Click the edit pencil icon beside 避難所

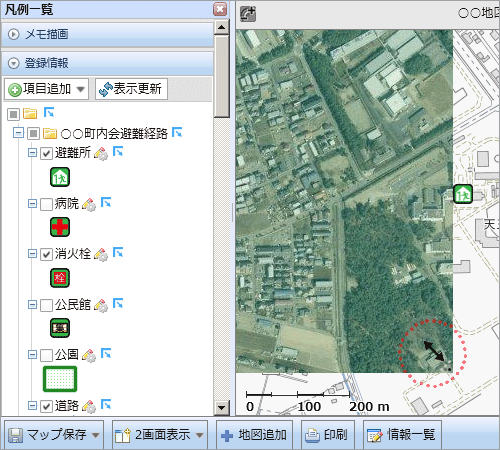pos(101,154)
